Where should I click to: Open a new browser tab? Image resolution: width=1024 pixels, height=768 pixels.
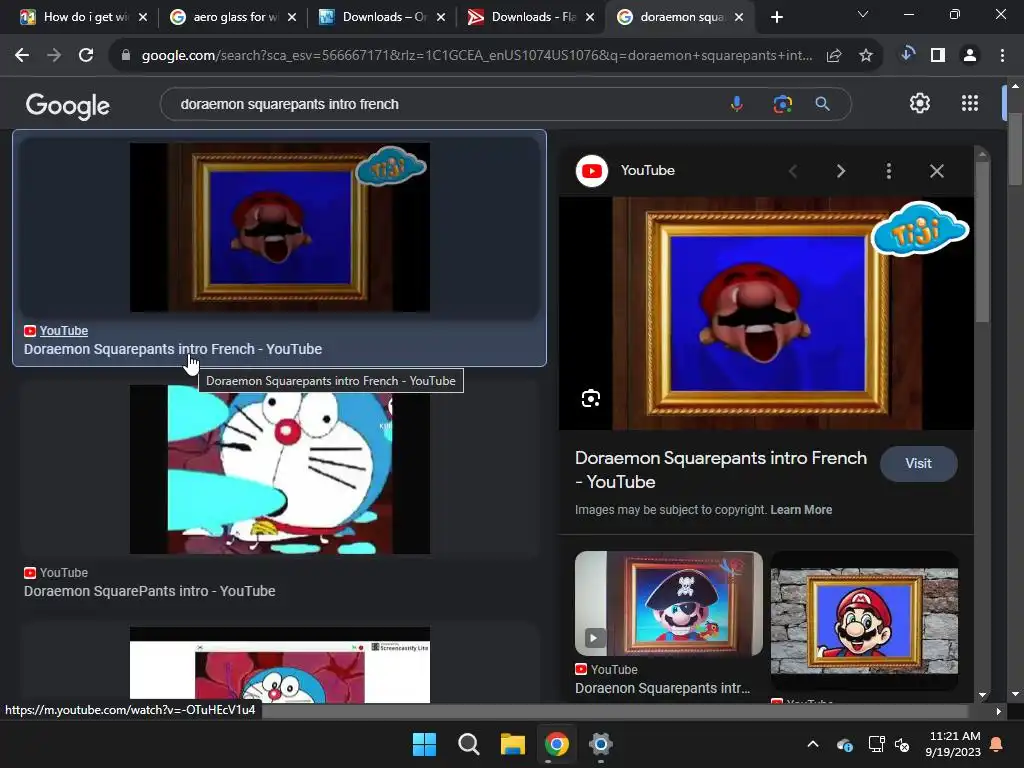point(776,17)
